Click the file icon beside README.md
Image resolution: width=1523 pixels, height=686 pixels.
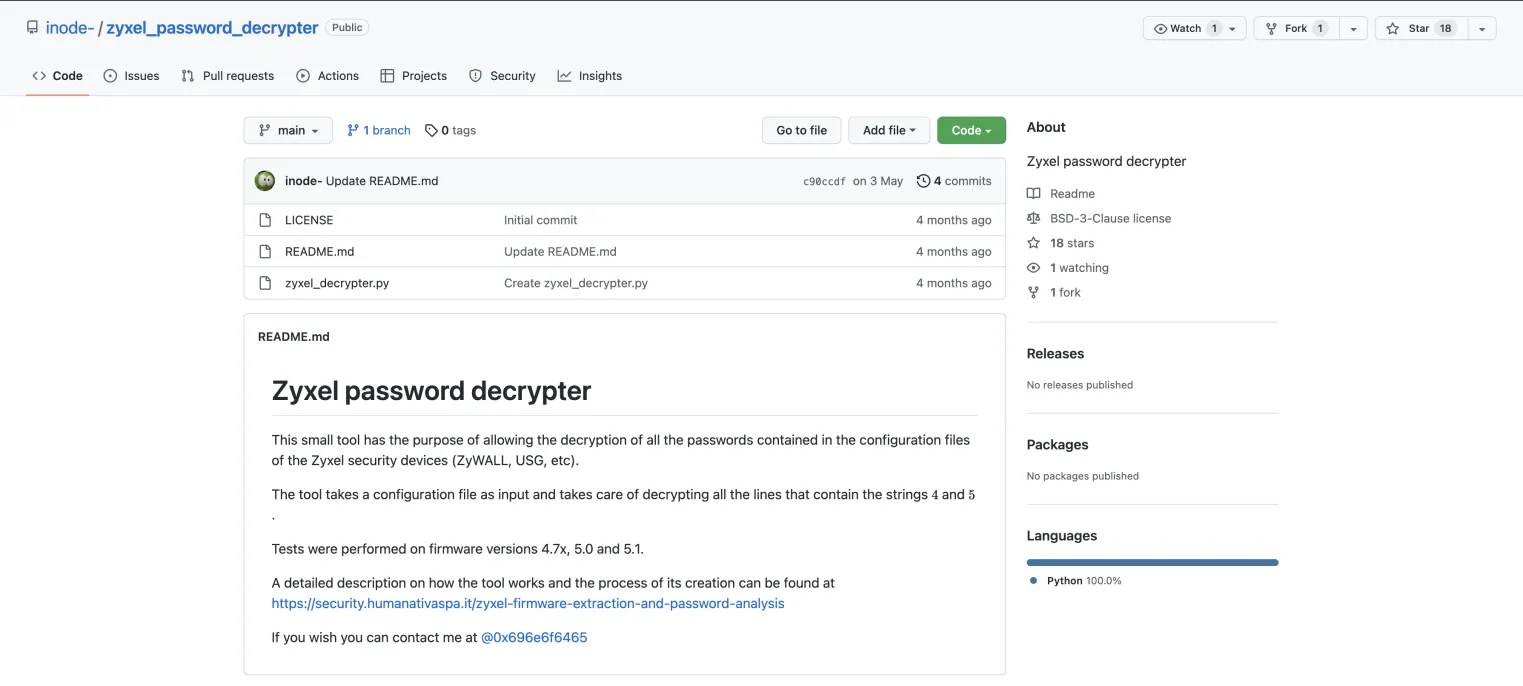pos(265,251)
